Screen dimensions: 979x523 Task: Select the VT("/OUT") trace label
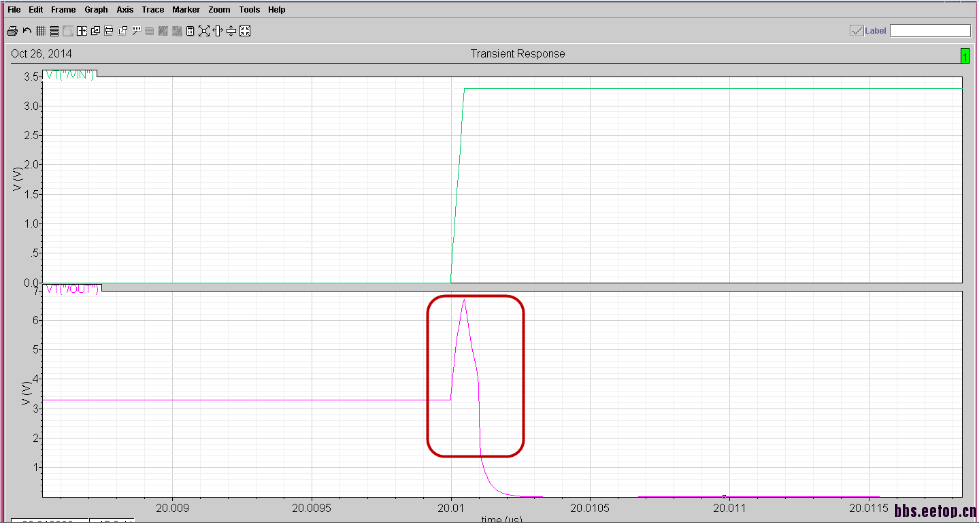coord(72,290)
